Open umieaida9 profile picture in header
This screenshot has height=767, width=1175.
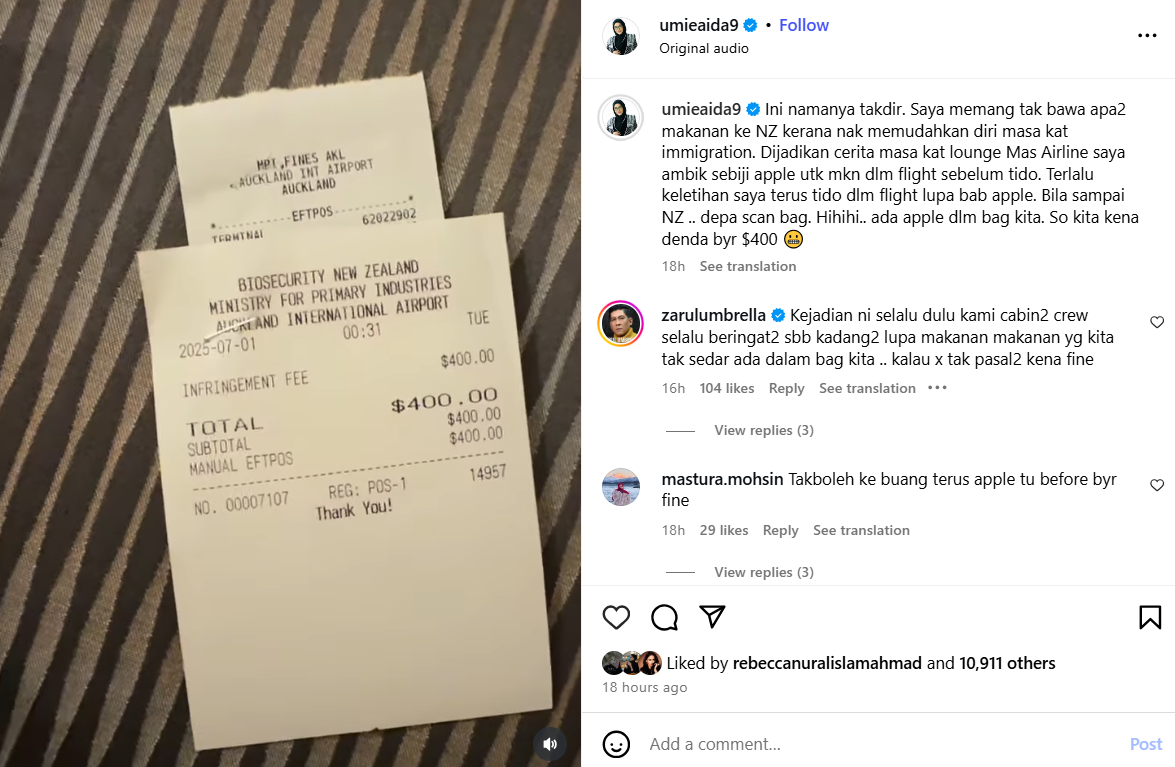(x=621, y=35)
